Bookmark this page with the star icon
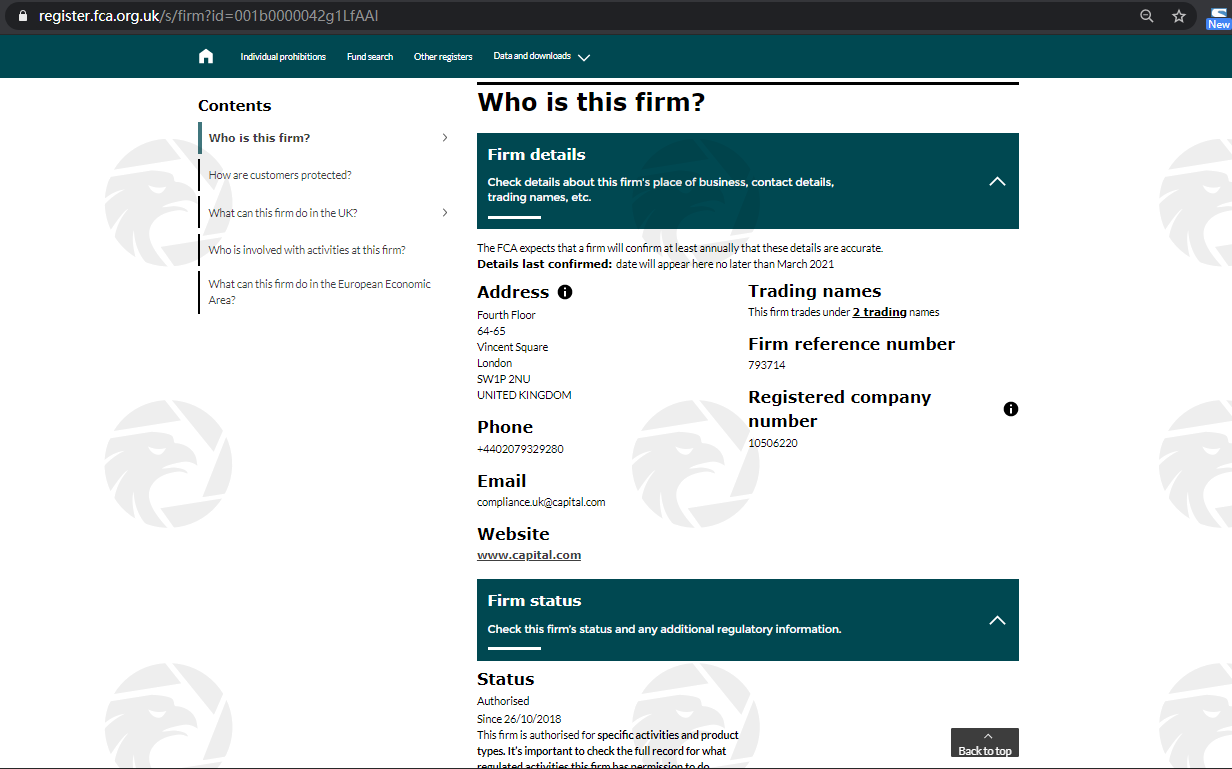 [x=1179, y=16]
